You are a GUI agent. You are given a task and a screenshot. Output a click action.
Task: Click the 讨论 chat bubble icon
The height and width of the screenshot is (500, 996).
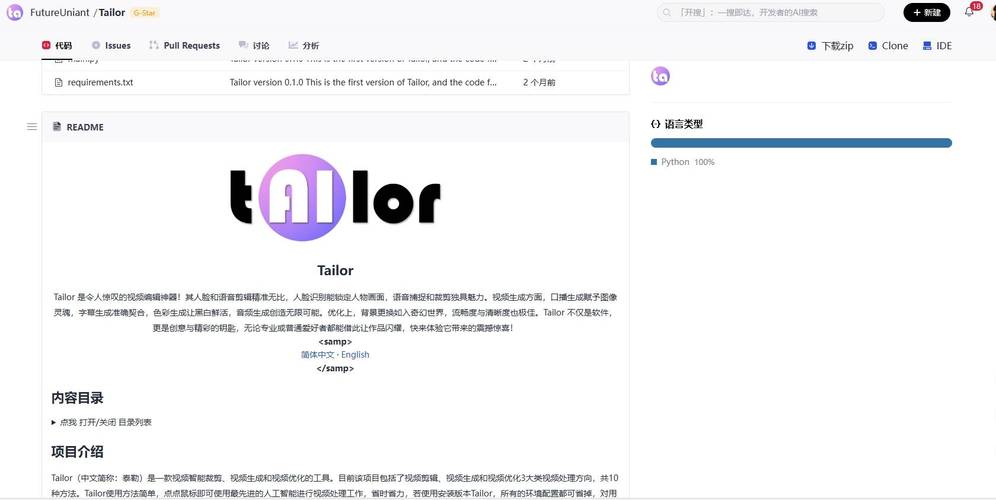(243, 45)
